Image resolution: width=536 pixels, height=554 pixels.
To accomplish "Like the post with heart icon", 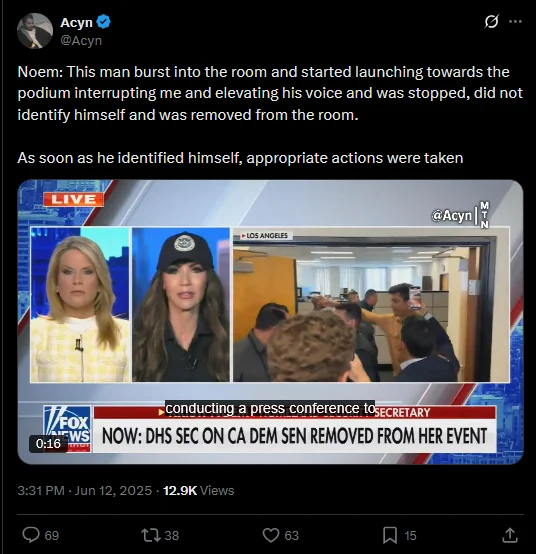I will [271, 535].
